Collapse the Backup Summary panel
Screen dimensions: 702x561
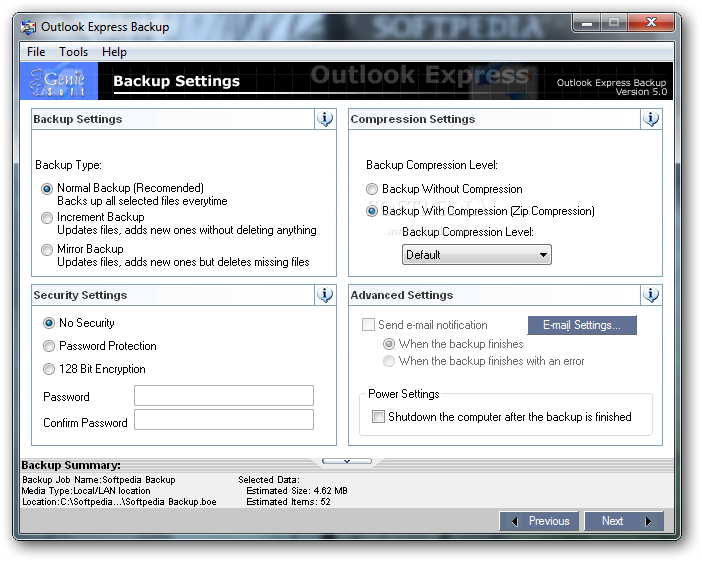347,461
